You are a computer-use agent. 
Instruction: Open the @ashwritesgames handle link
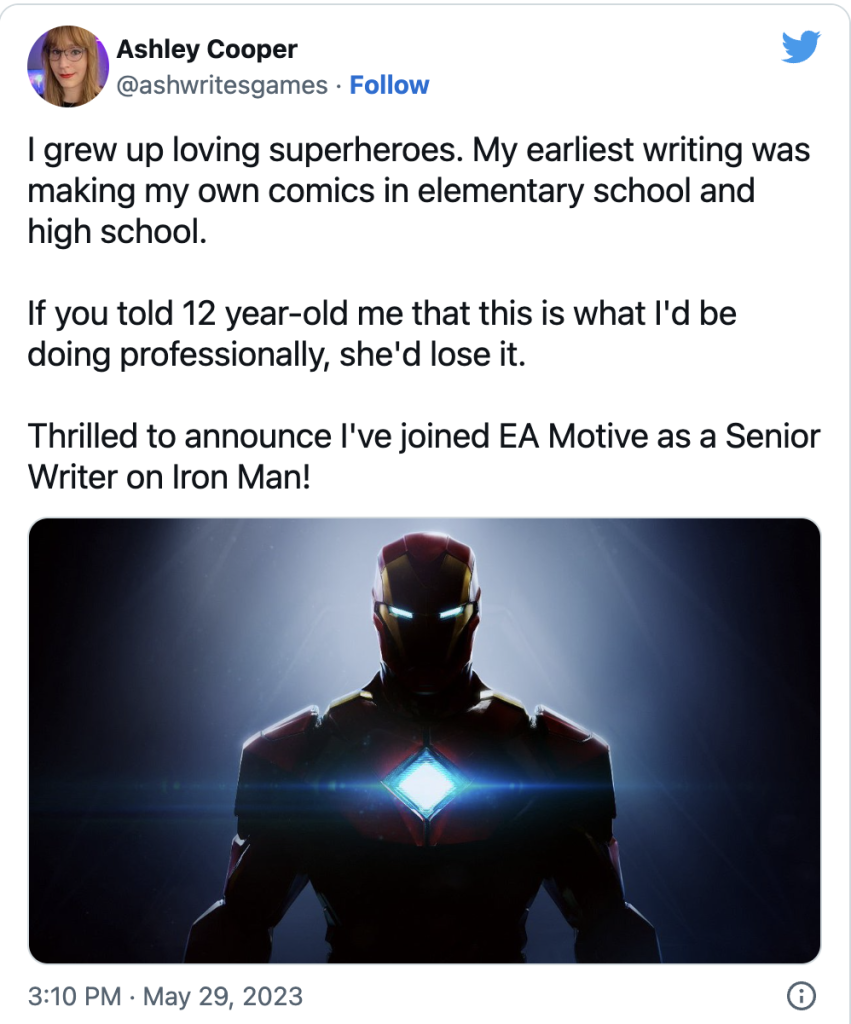[222, 86]
